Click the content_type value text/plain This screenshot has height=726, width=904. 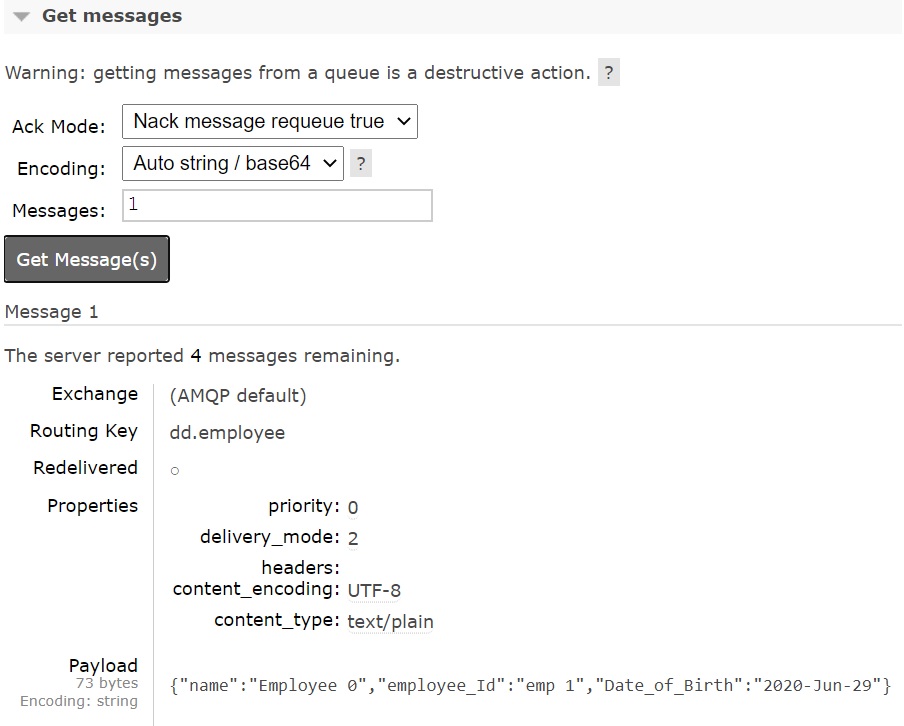(x=390, y=622)
